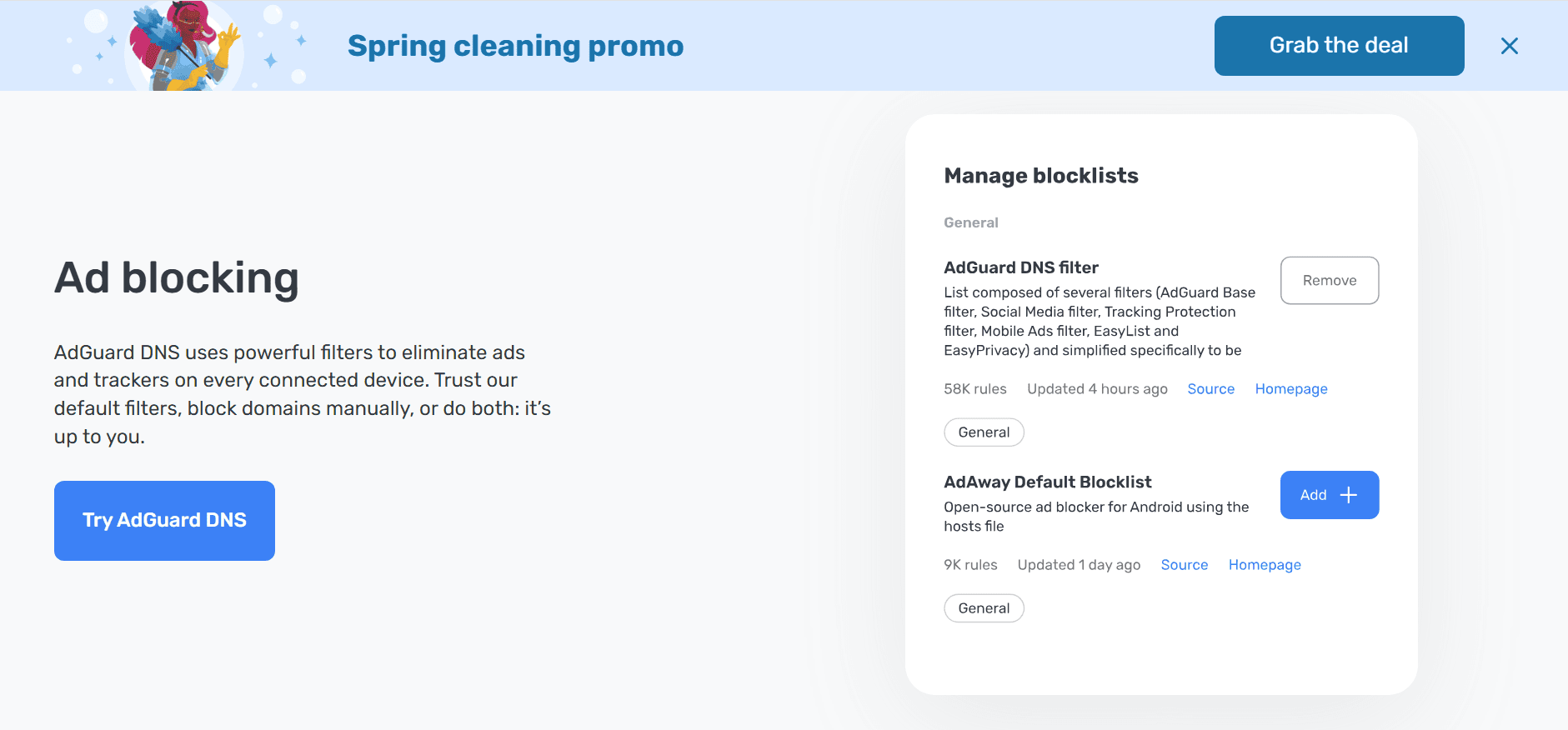Viewport: 1568px width, 730px height.
Task: Remove the AdGuard DNS filter
Action: [x=1330, y=281]
